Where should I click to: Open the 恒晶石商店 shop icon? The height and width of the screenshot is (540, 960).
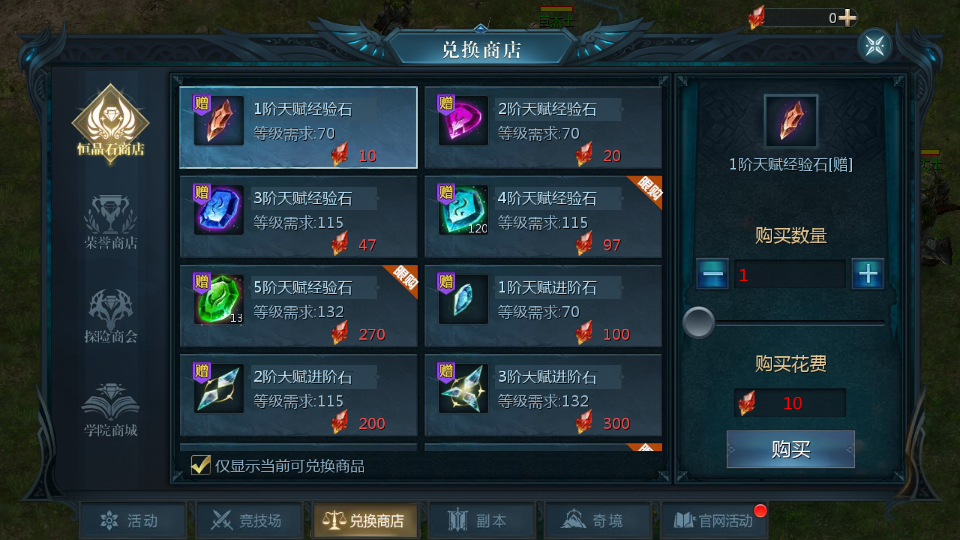(111, 124)
